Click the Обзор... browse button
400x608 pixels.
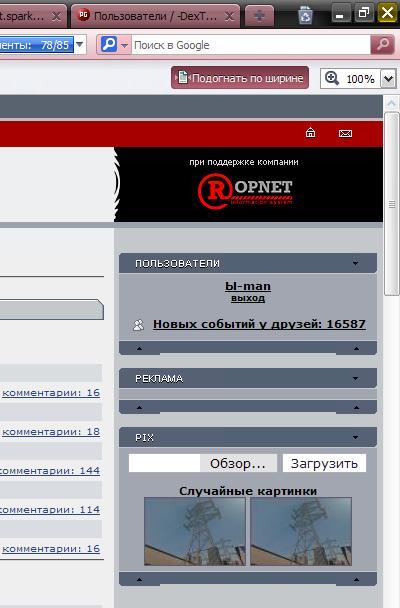point(238,463)
